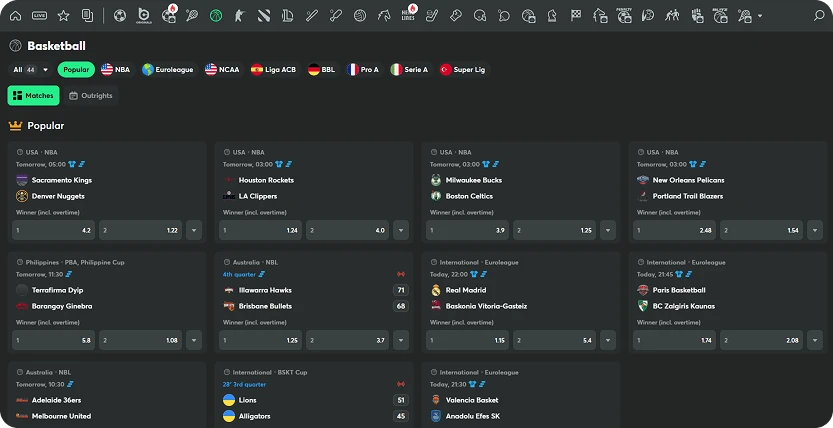Switch to the Matches tab

pyautogui.click(x=34, y=96)
